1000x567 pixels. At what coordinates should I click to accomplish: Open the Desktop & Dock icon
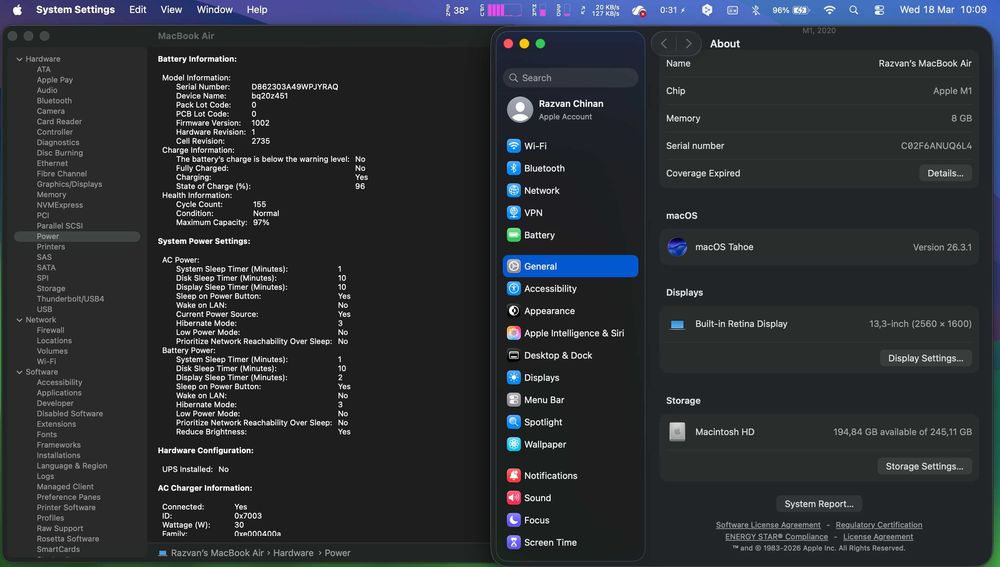[513, 355]
